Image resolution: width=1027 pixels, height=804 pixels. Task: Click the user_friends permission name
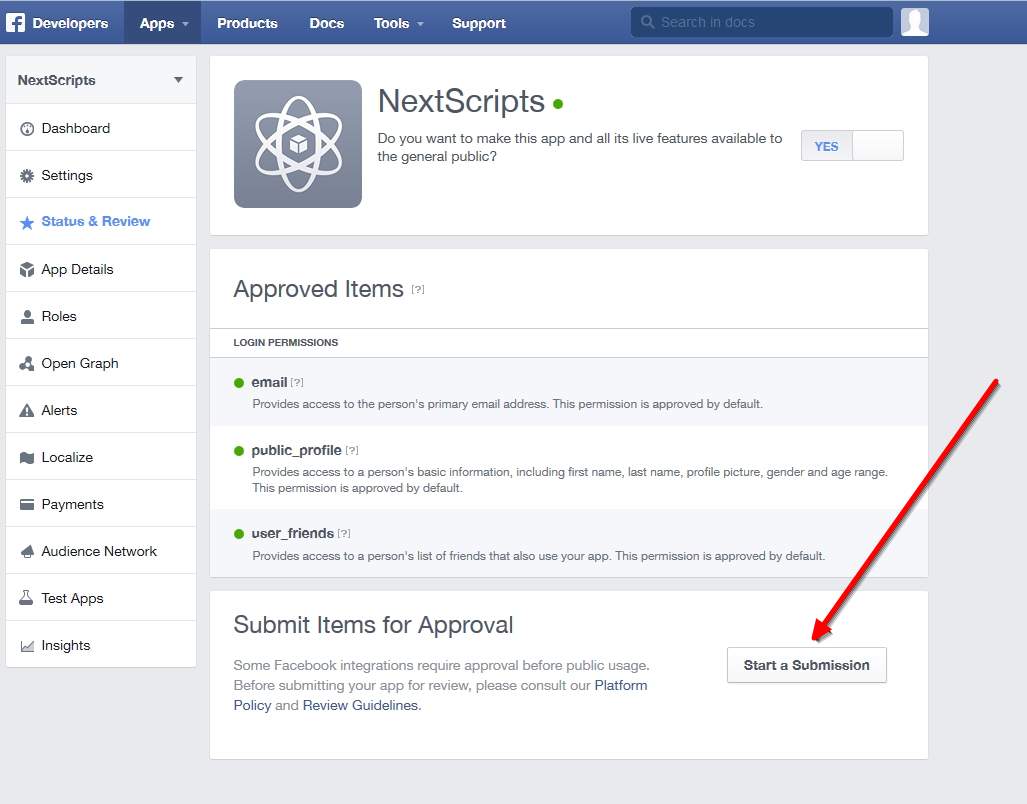coord(293,534)
